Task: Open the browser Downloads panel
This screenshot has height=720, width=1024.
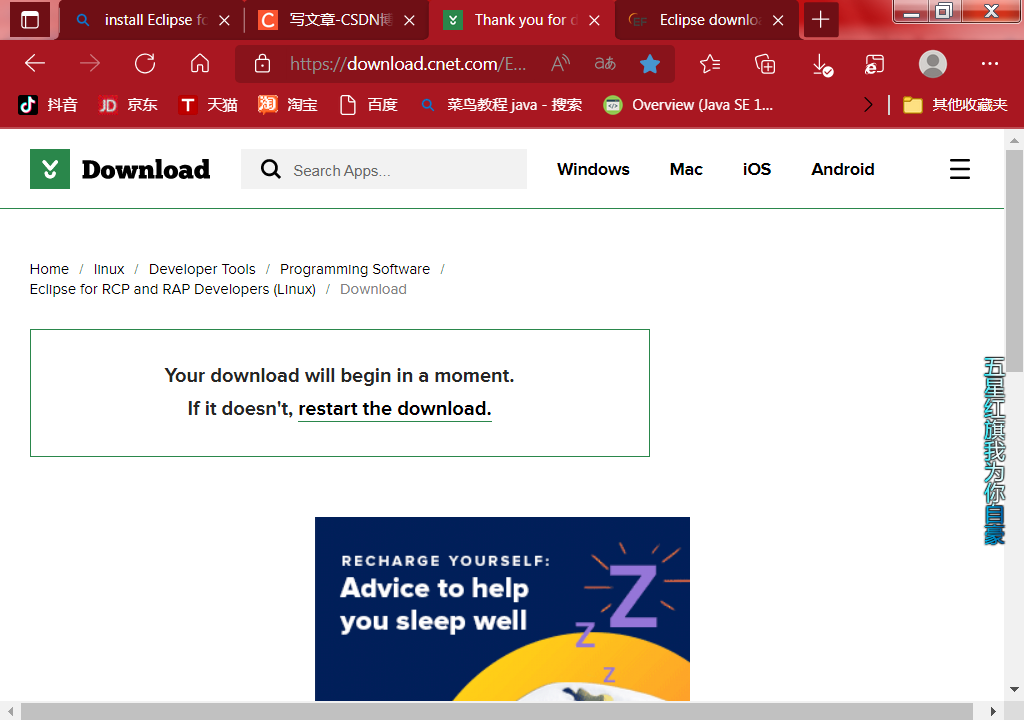Action: tap(822, 64)
